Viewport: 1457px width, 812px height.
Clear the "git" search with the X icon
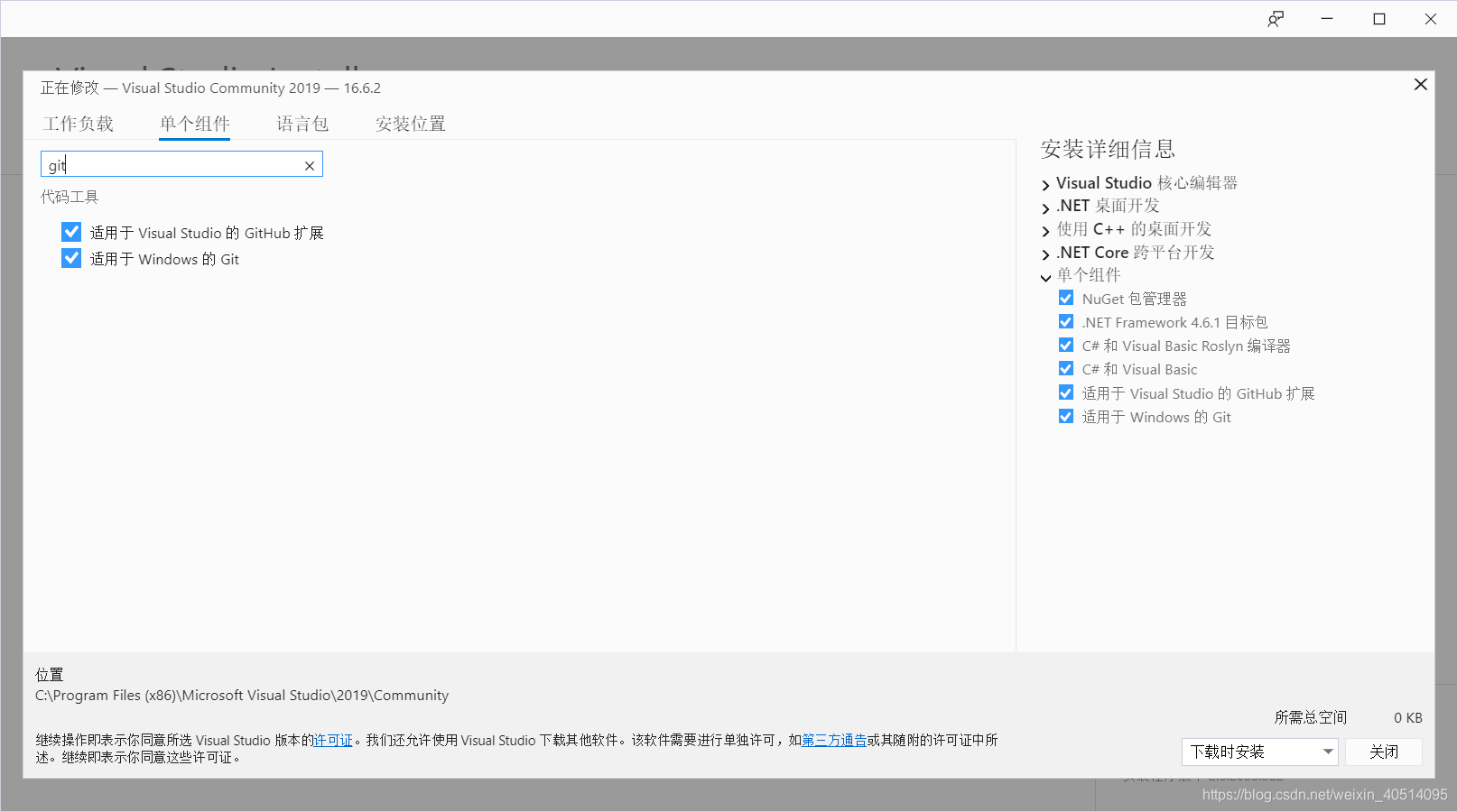[309, 165]
